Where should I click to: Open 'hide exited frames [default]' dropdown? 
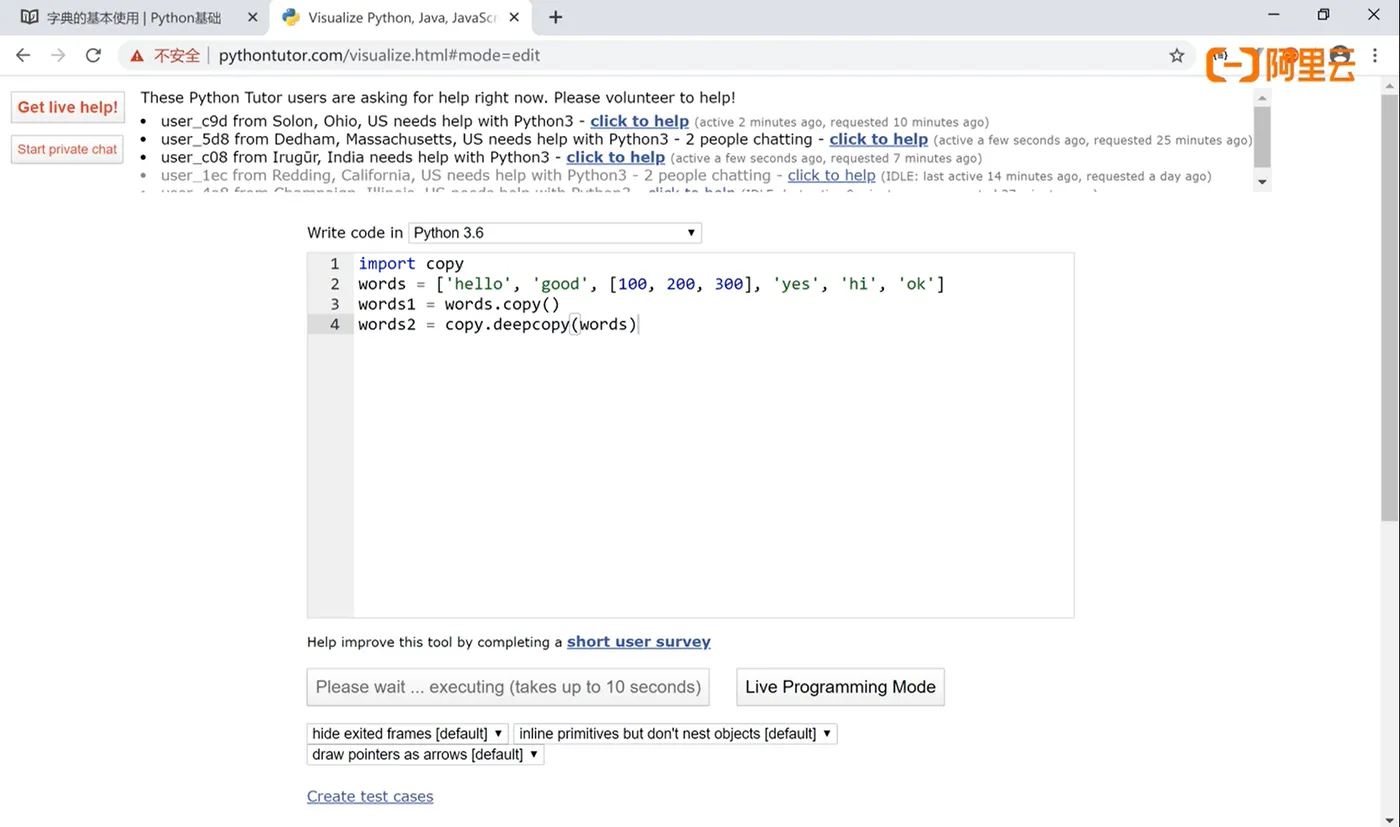tap(407, 734)
